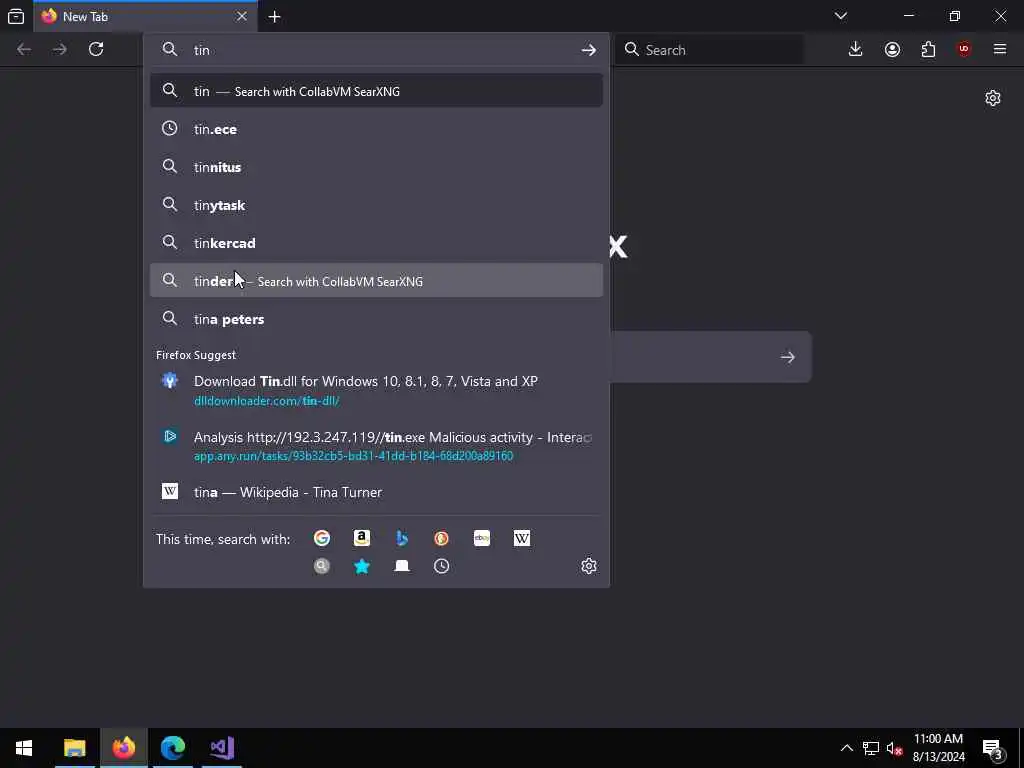The height and width of the screenshot is (768, 1024).
Task: Select the tinnitus search suggestion
Action: [376, 167]
